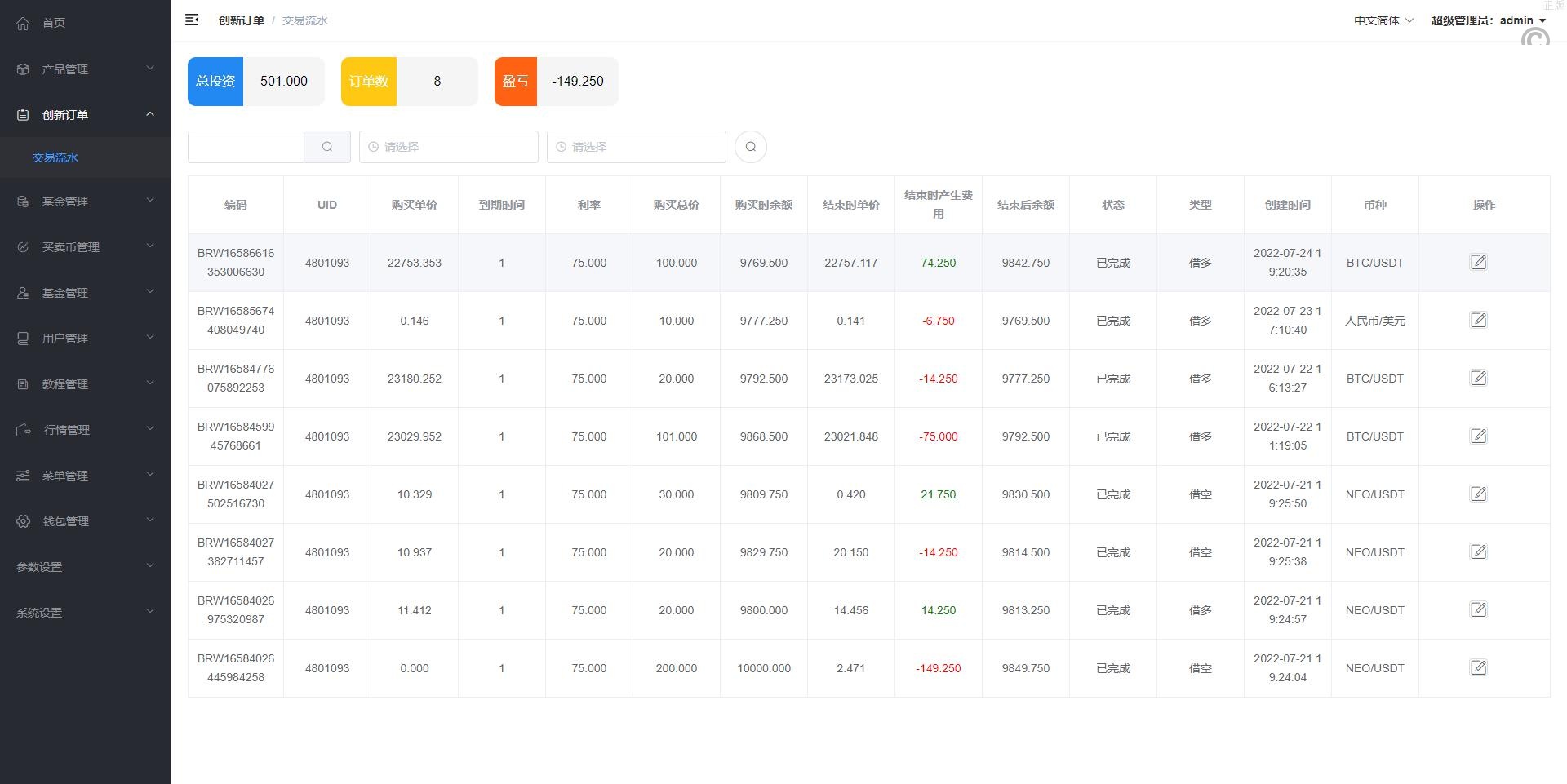Click the first 请选择 date picker field
The image size is (1567, 784).
click(x=448, y=147)
